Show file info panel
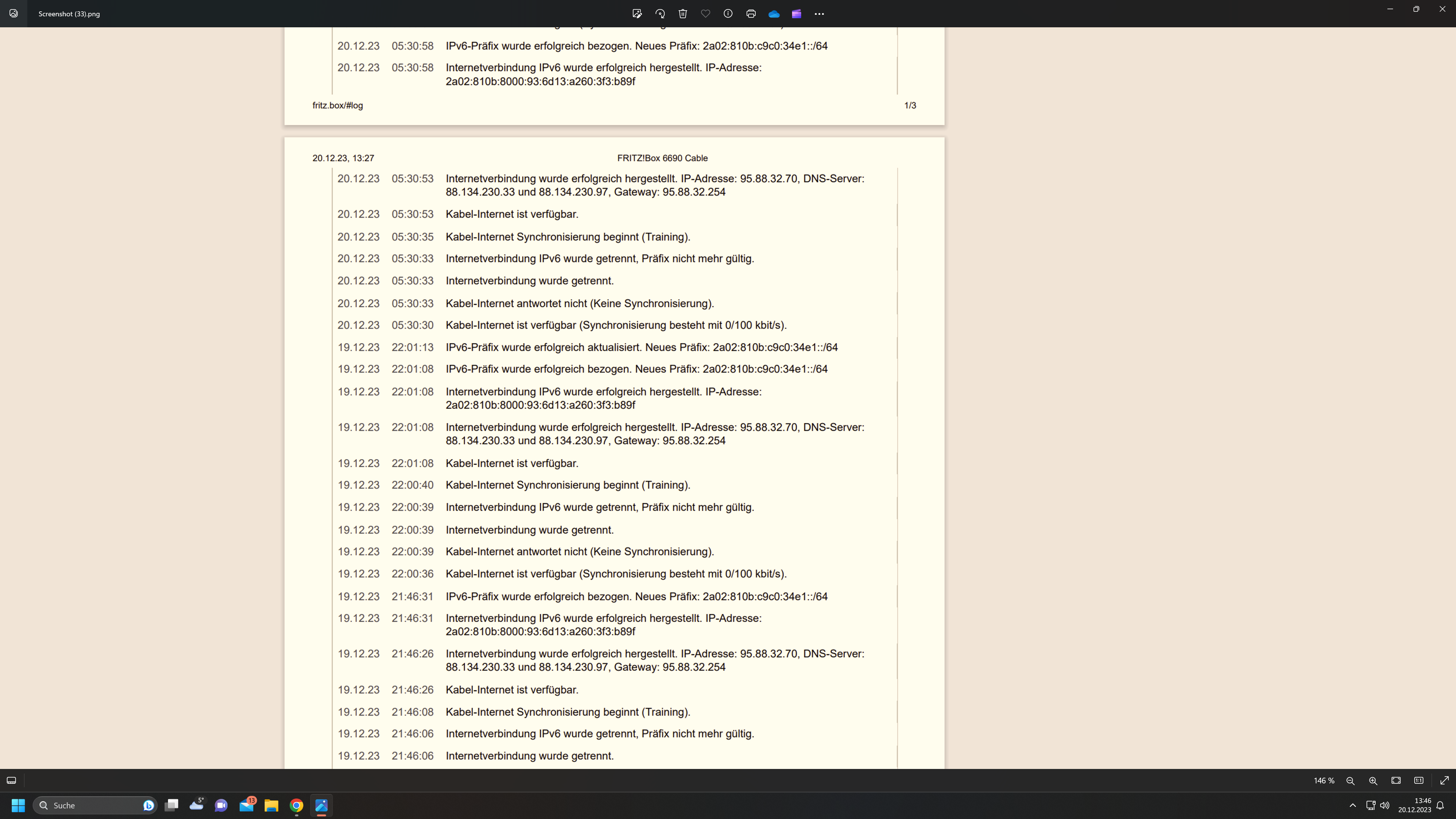This screenshot has width=1456, height=819. 728,14
